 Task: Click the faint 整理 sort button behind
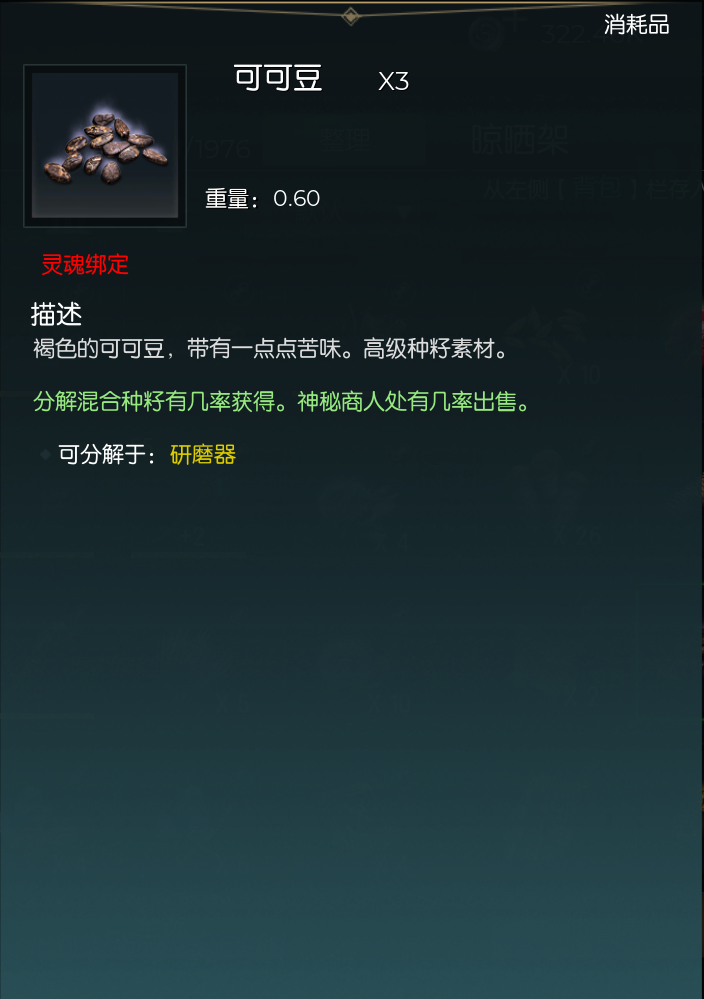point(345,140)
